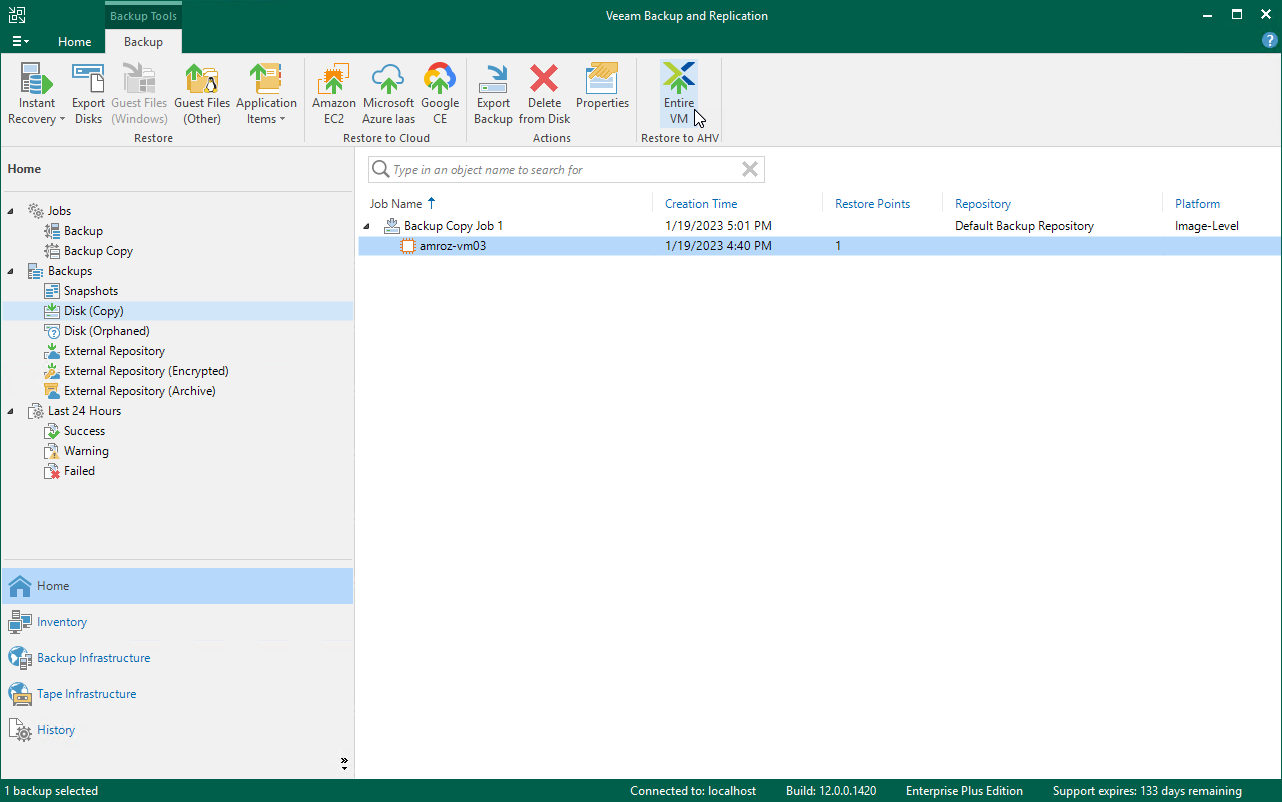Restore Entire VM to AHV
The height and width of the screenshot is (802, 1282).
pos(678,94)
